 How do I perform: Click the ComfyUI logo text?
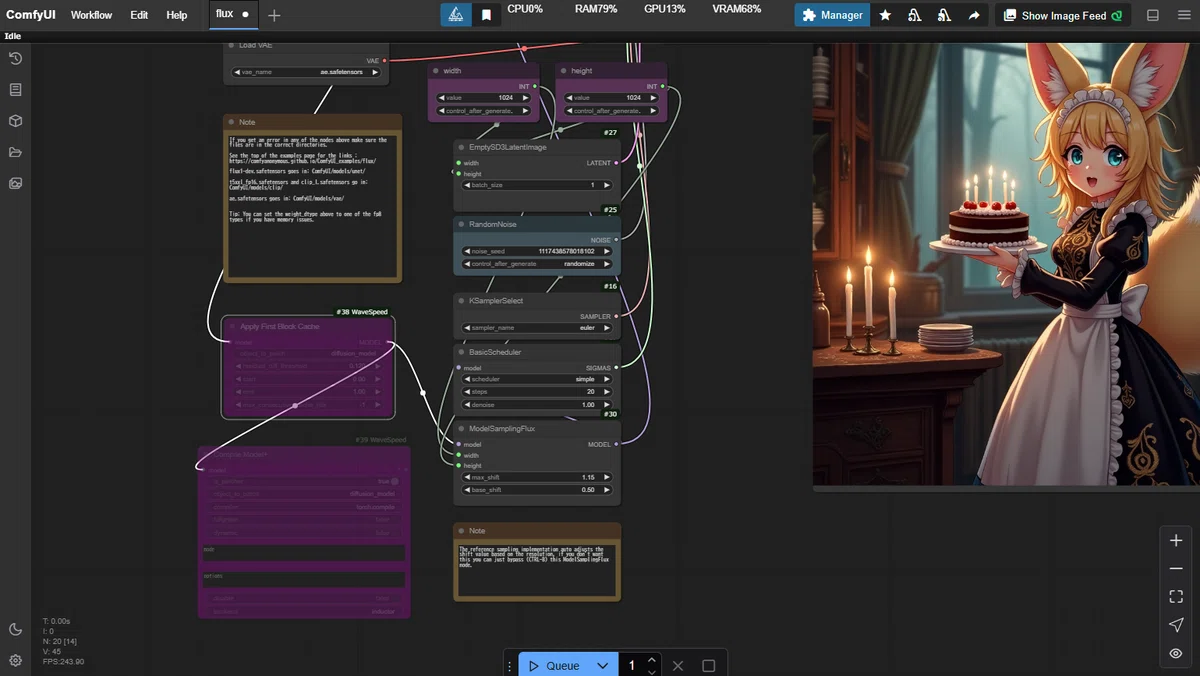30,15
